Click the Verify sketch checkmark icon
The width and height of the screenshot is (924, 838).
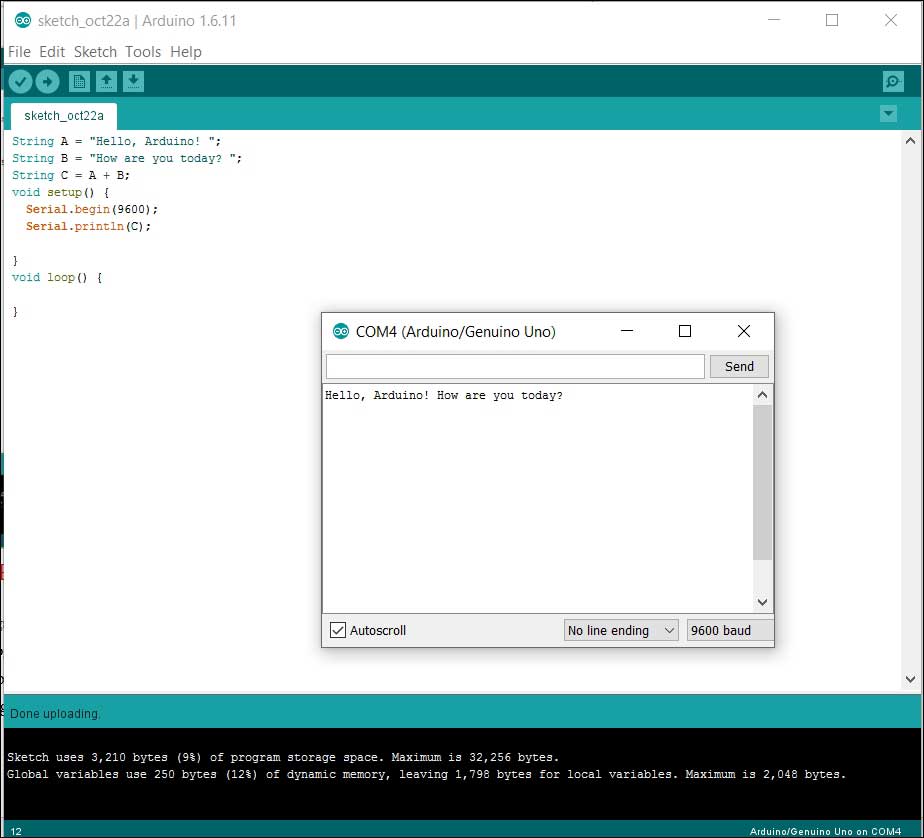pyautogui.click(x=20, y=82)
